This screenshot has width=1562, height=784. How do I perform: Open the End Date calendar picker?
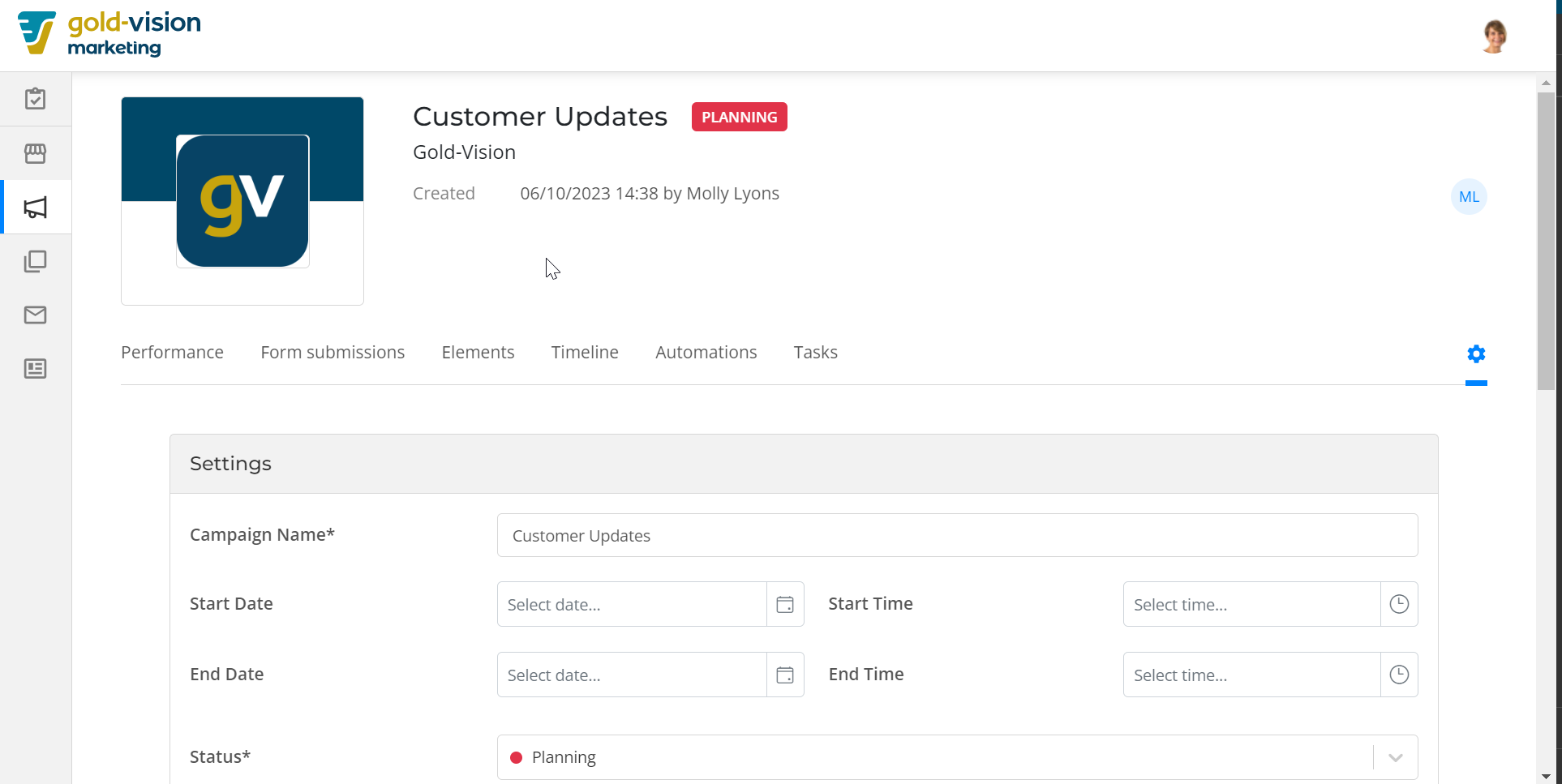tap(785, 675)
